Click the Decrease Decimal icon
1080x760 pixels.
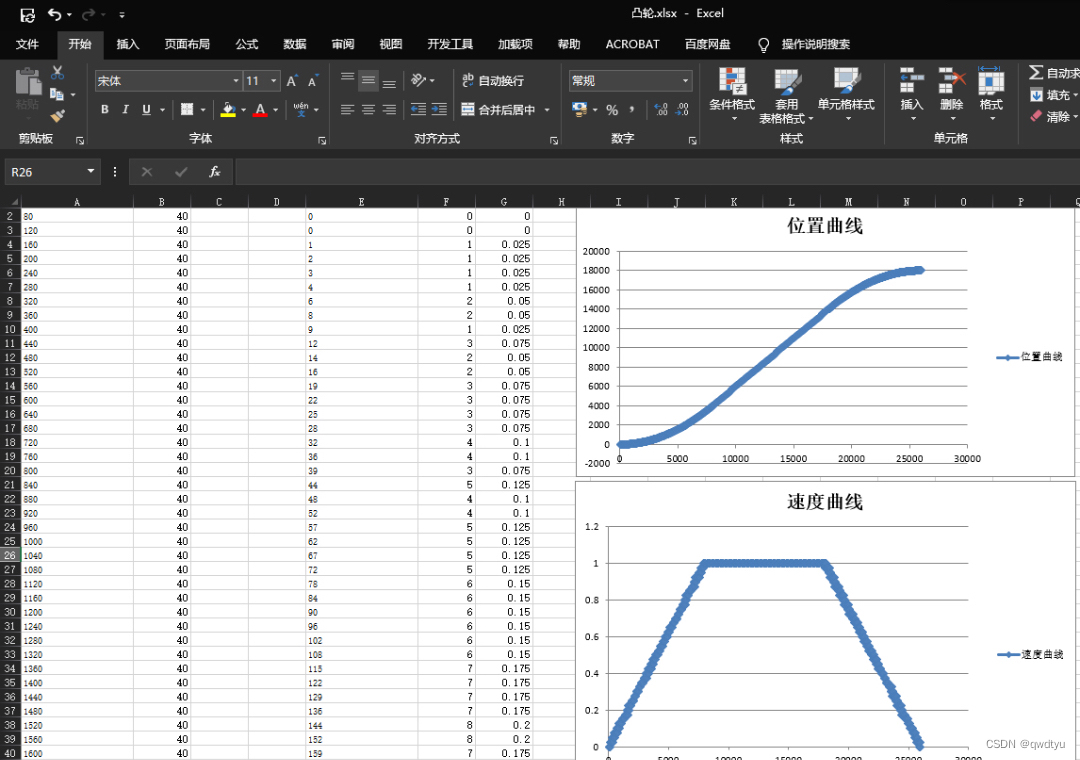click(x=683, y=110)
